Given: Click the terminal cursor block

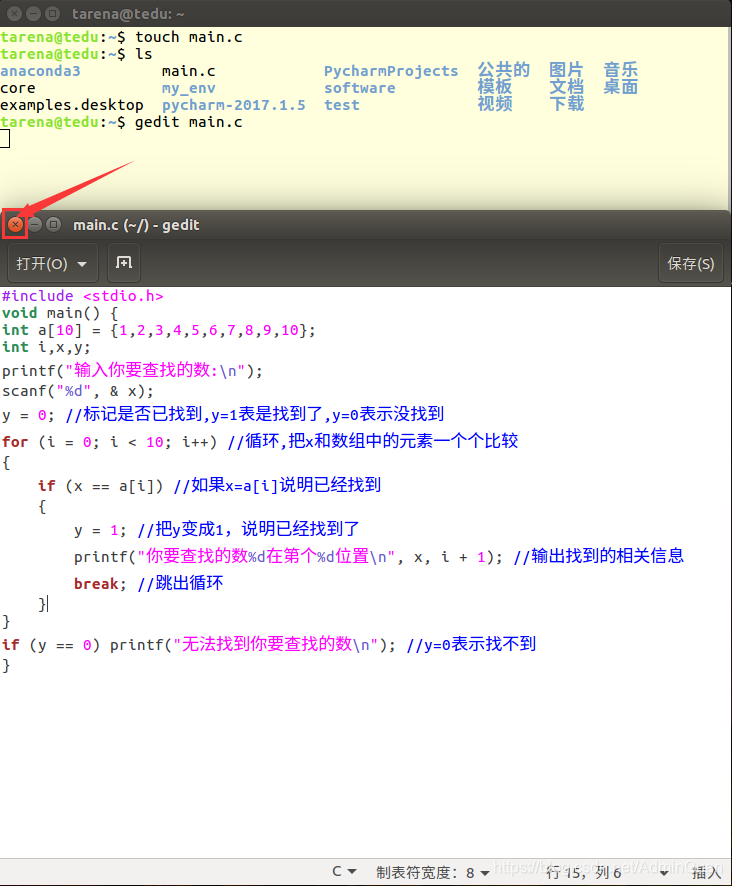Looking at the screenshot, I should point(5,139).
